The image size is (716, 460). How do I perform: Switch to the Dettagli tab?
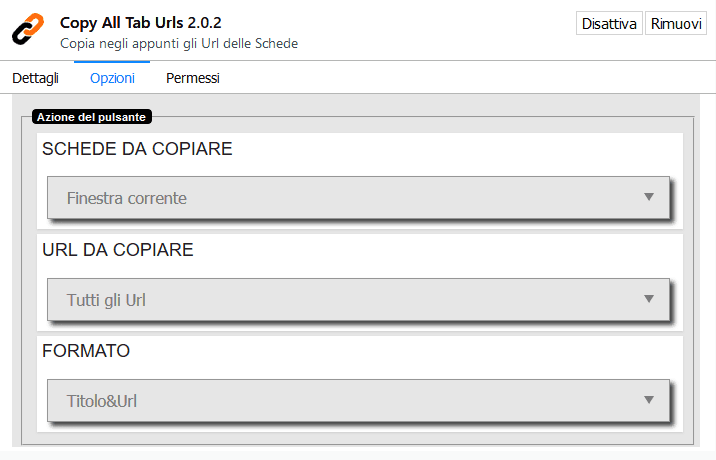coord(36,78)
